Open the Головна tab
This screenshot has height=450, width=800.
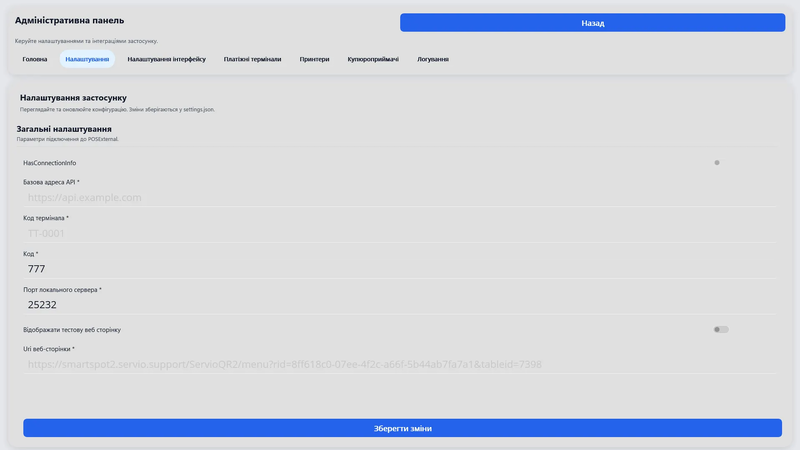click(x=35, y=59)
